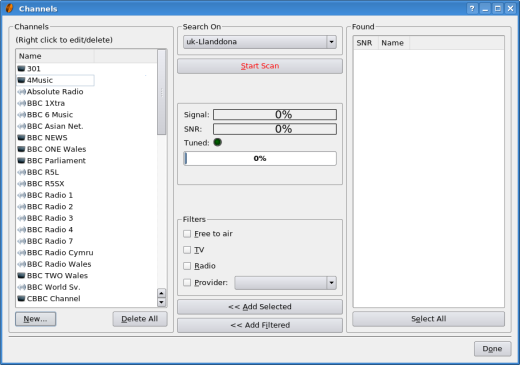
Task: Click the Name column in Found list
Action: coord(394,43)
